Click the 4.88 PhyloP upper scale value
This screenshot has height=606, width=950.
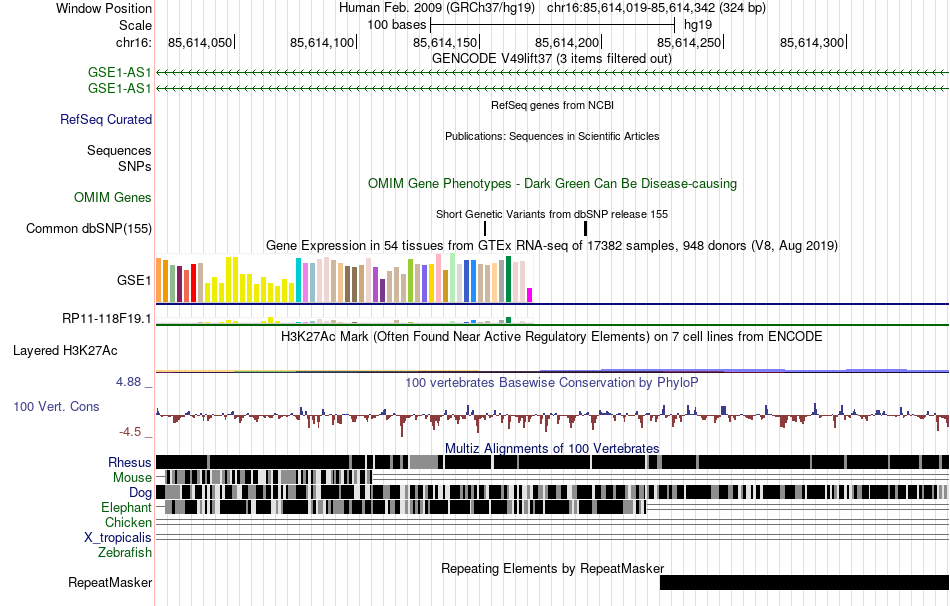[x=128, y=382]
